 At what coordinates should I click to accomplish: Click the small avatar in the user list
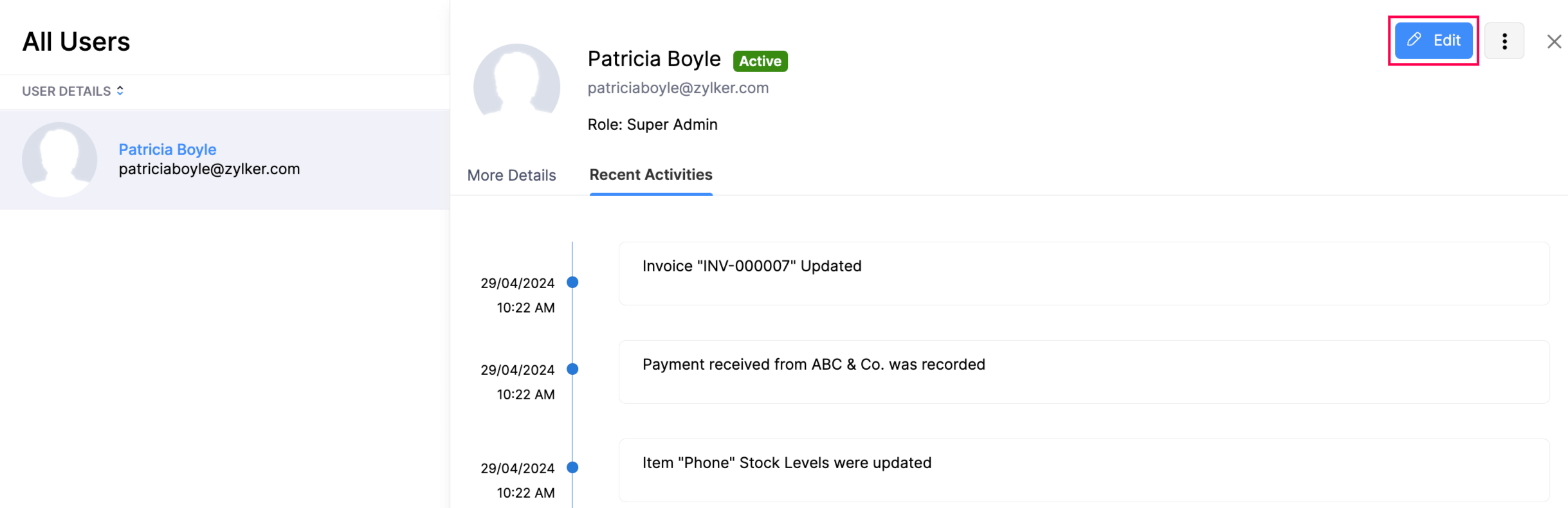pyautogui.click(x=60, y=159)
